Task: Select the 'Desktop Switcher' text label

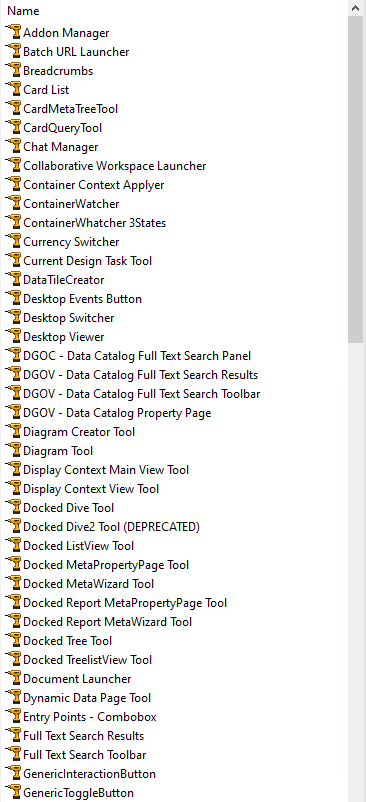Action: pos(69,318)
